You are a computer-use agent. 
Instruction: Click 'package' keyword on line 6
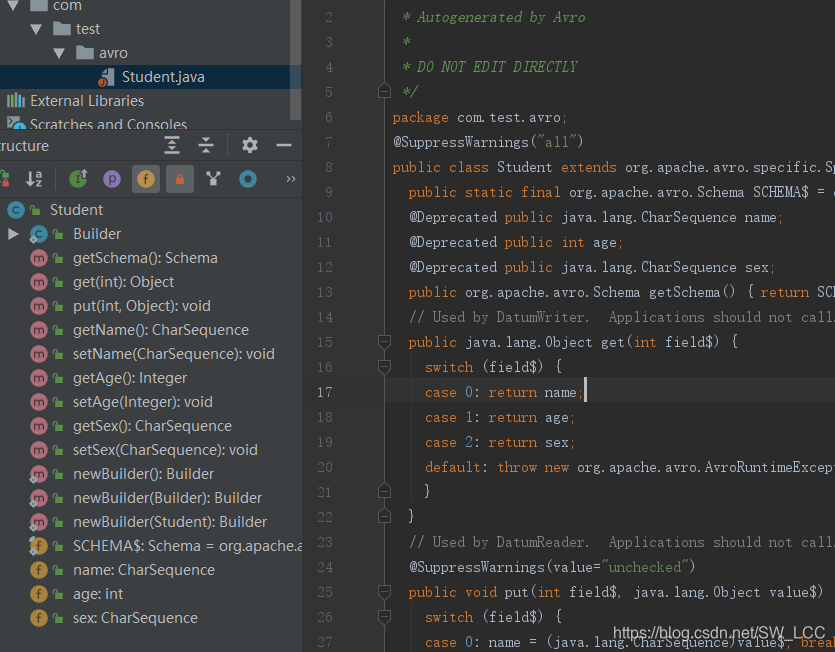pos(421,118)
